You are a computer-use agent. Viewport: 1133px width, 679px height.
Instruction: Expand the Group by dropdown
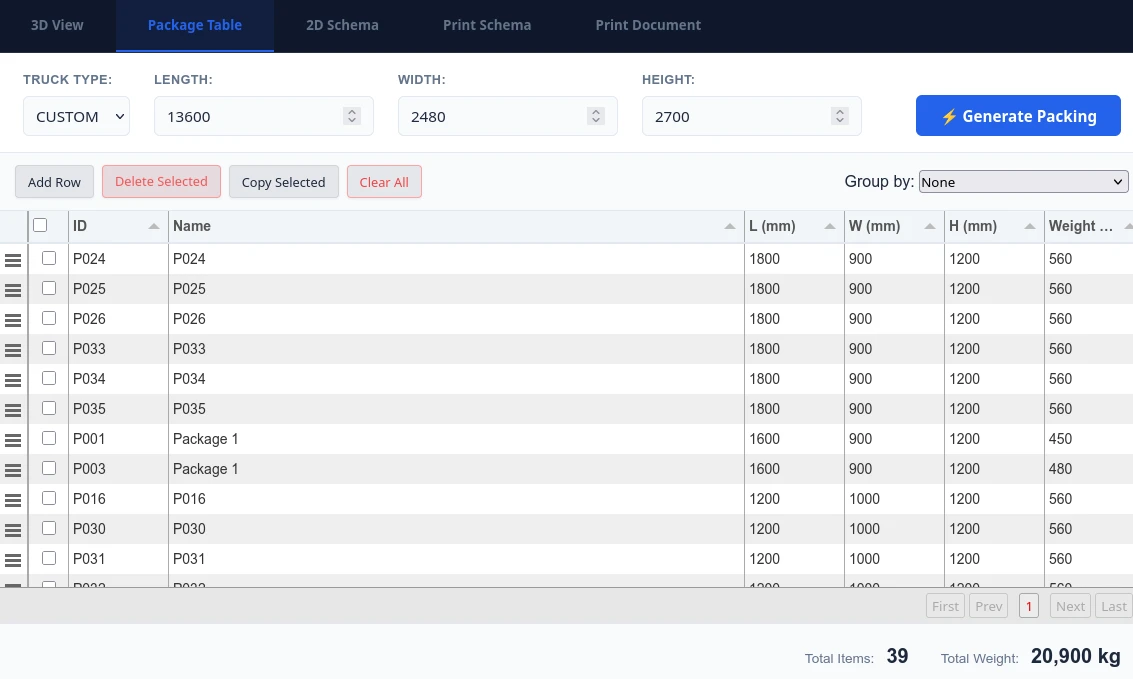1023,182
